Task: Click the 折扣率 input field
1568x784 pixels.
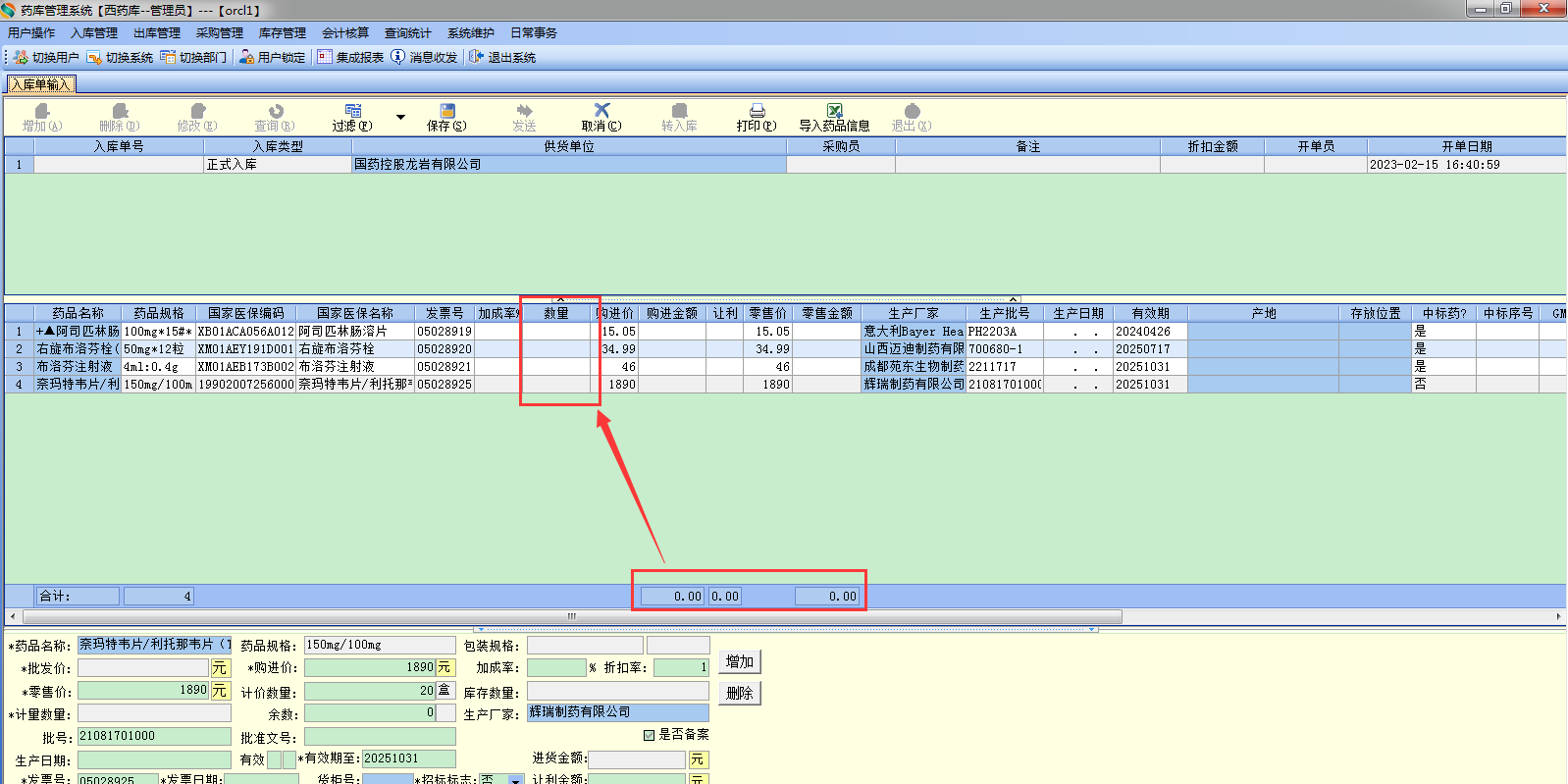Action: pos(681,668)
